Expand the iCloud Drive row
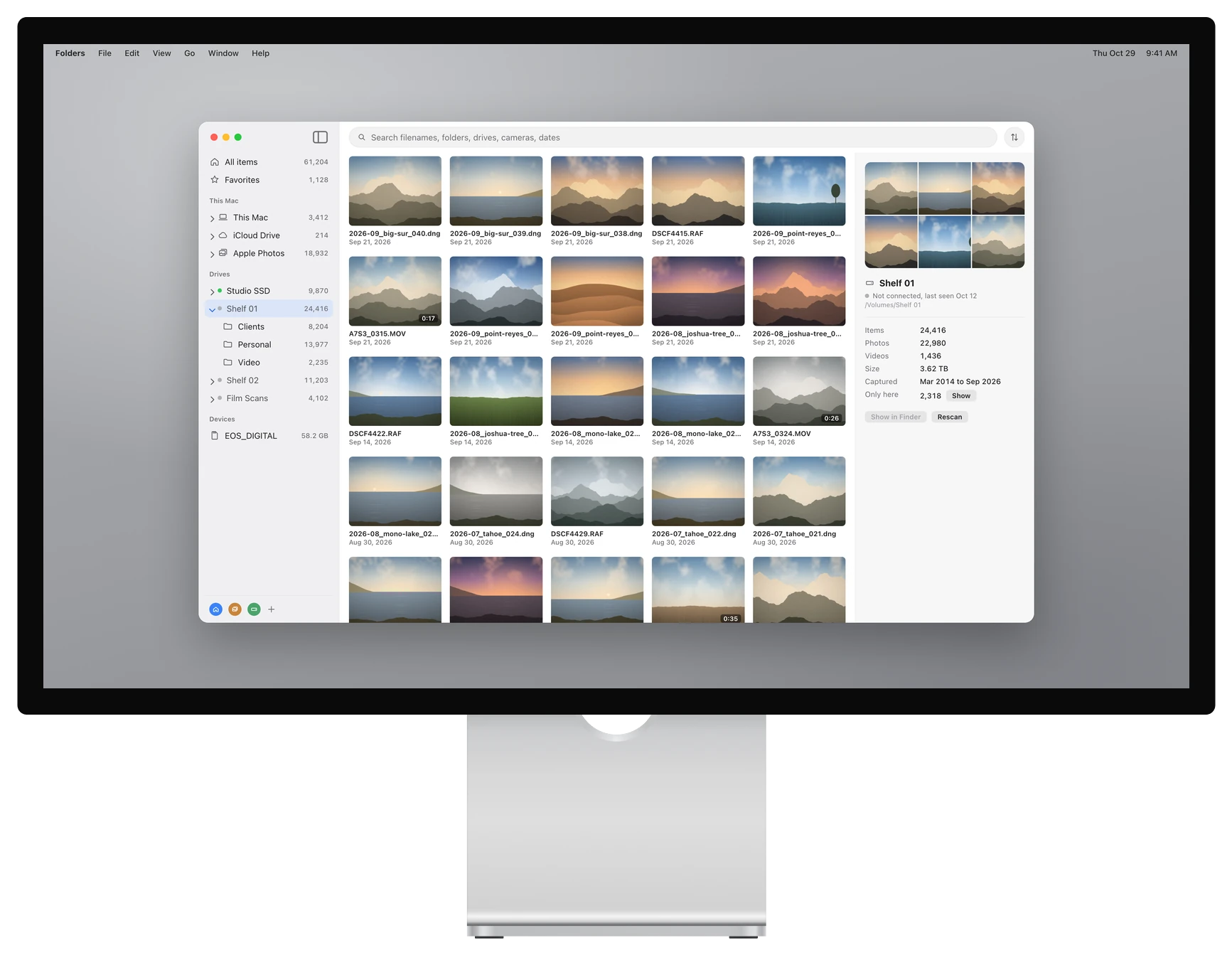Screen dimensions: 1232x955 [212, 236]
